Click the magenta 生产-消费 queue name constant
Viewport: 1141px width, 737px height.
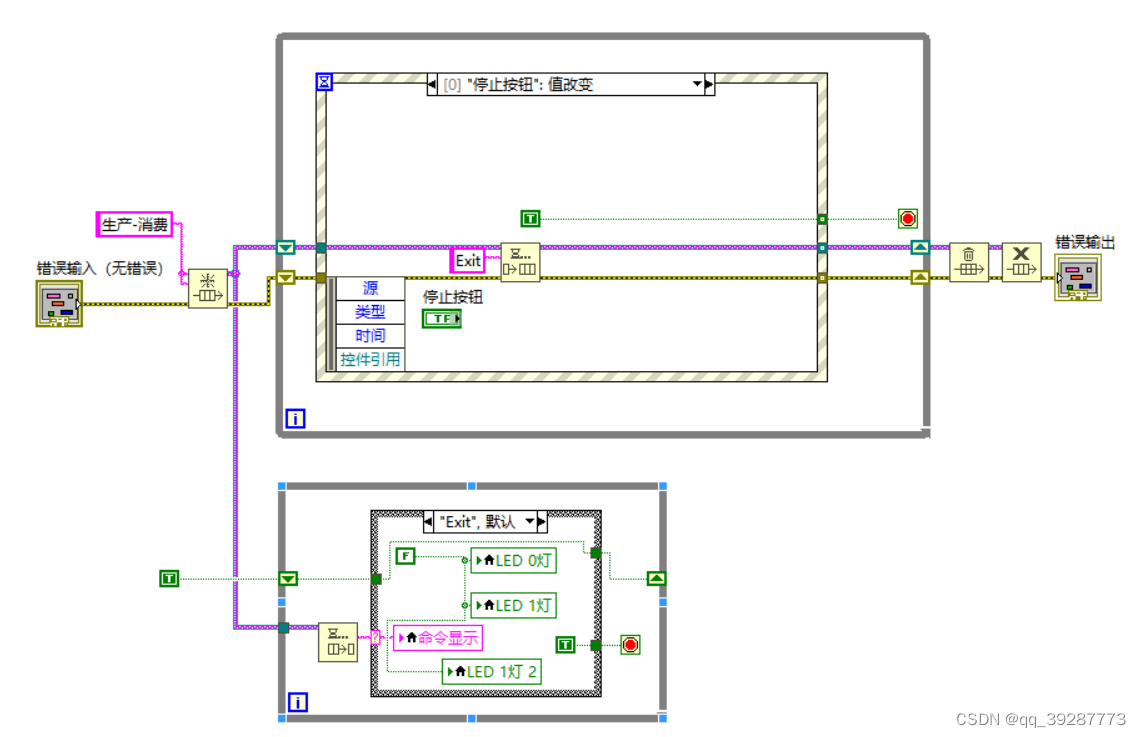pos(135,224)
